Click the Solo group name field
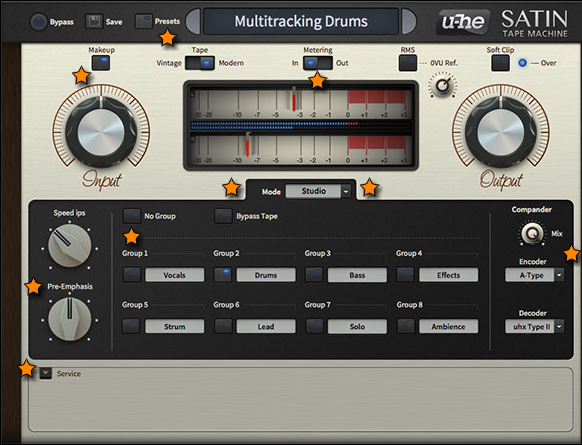This screenshot has width=582, height=445. pyautogui.click(x=357, y=326)
